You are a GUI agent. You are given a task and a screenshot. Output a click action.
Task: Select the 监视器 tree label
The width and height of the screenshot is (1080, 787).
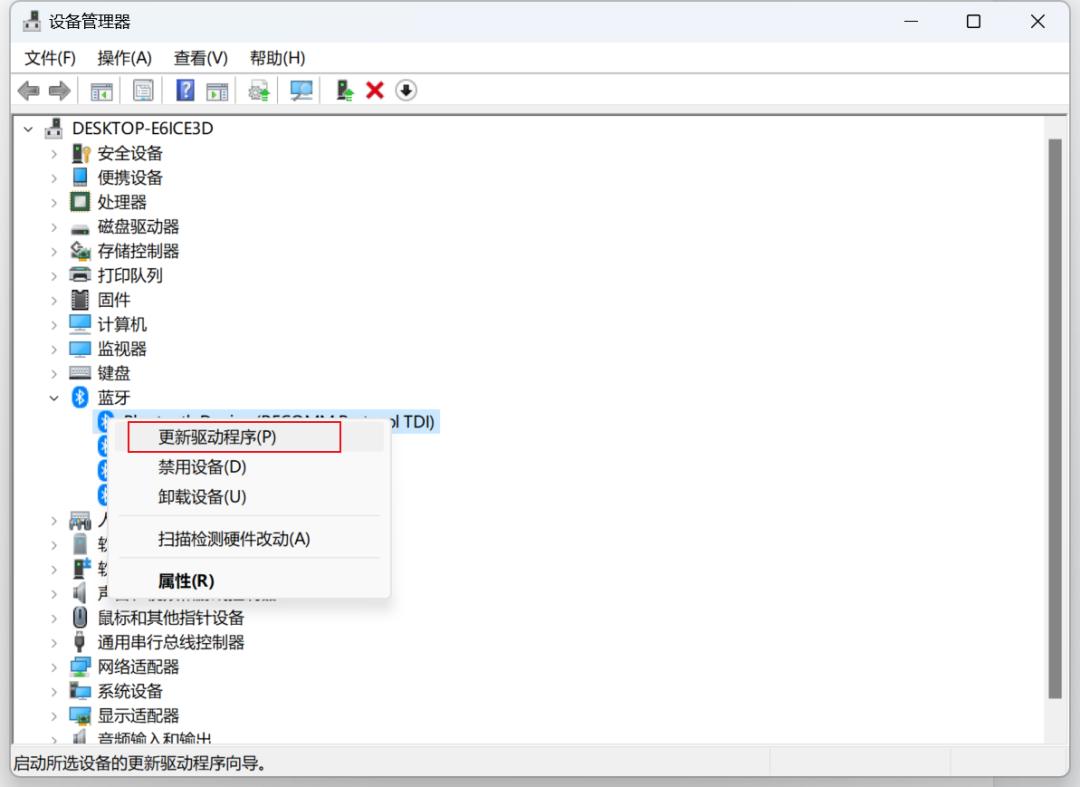click(x=122, y=348)
